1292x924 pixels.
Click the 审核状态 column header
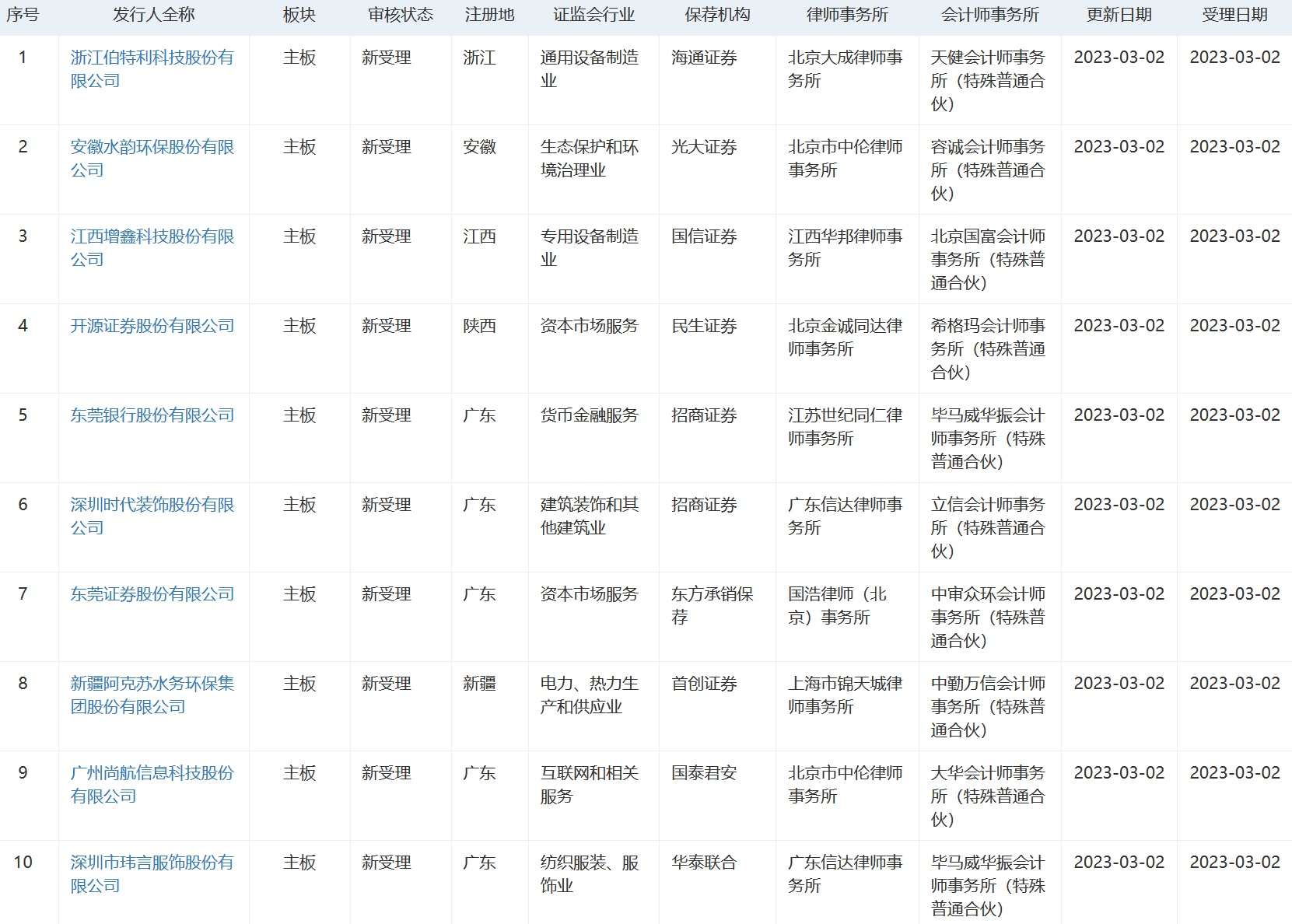[x=401, y=15]
